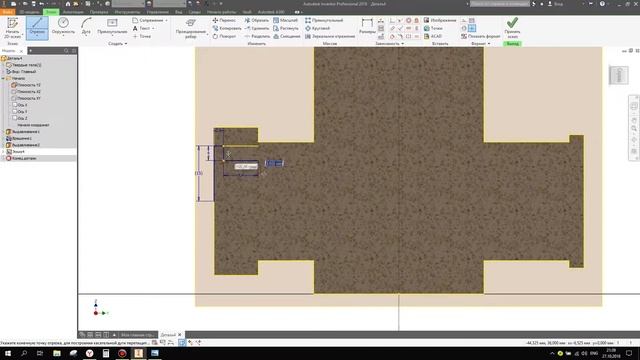Apply the concentric constraint icon
The height and width of the screenshot is (360, 640).
pyautogui.click(x=408, y=20)
